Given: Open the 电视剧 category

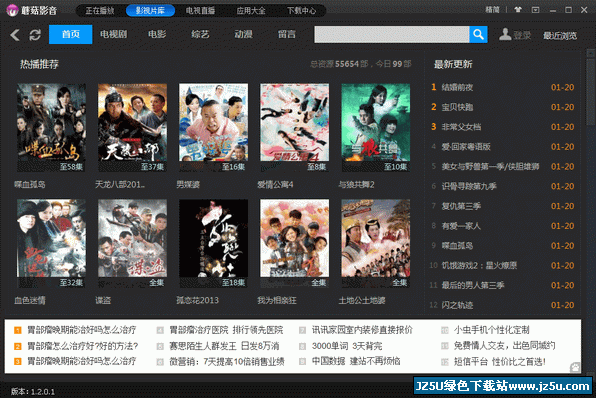Looking at the screenshot, I should tap(113, 34).
